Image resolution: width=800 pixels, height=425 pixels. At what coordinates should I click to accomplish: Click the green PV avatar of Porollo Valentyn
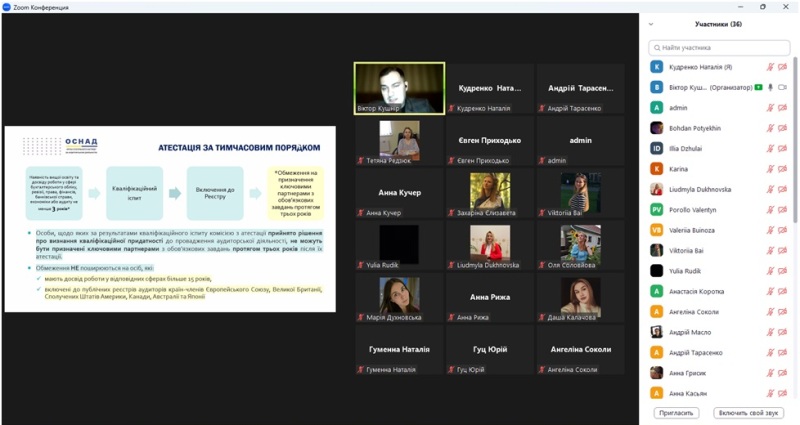pos(657,210)
